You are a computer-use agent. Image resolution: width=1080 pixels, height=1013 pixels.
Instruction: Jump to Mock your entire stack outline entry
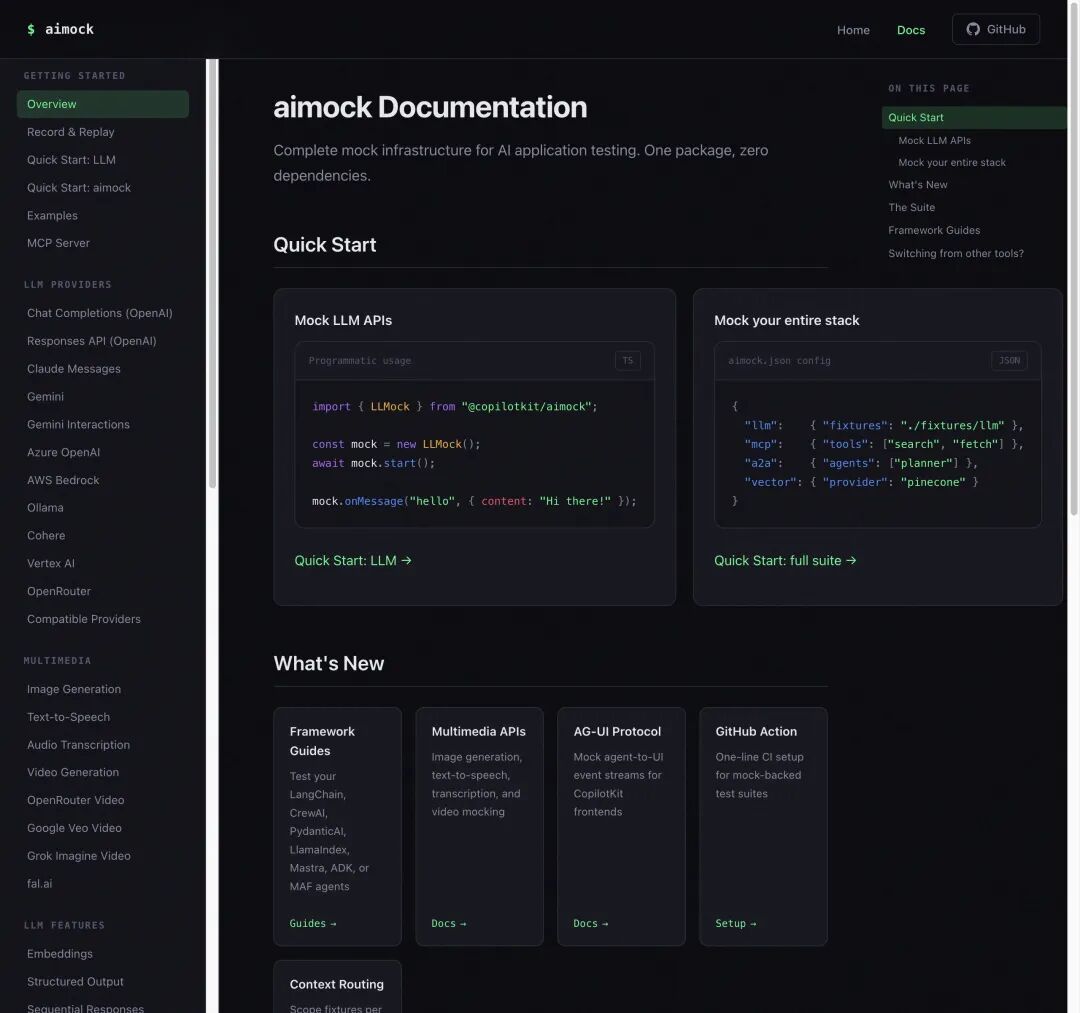tap(951, 163)
